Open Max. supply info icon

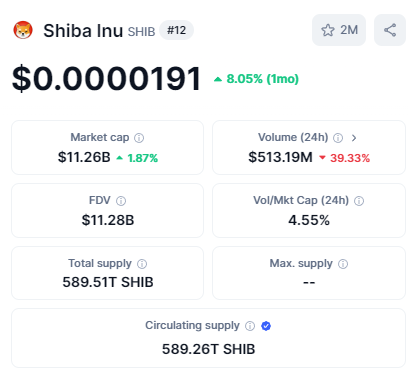tap(343, 264)
